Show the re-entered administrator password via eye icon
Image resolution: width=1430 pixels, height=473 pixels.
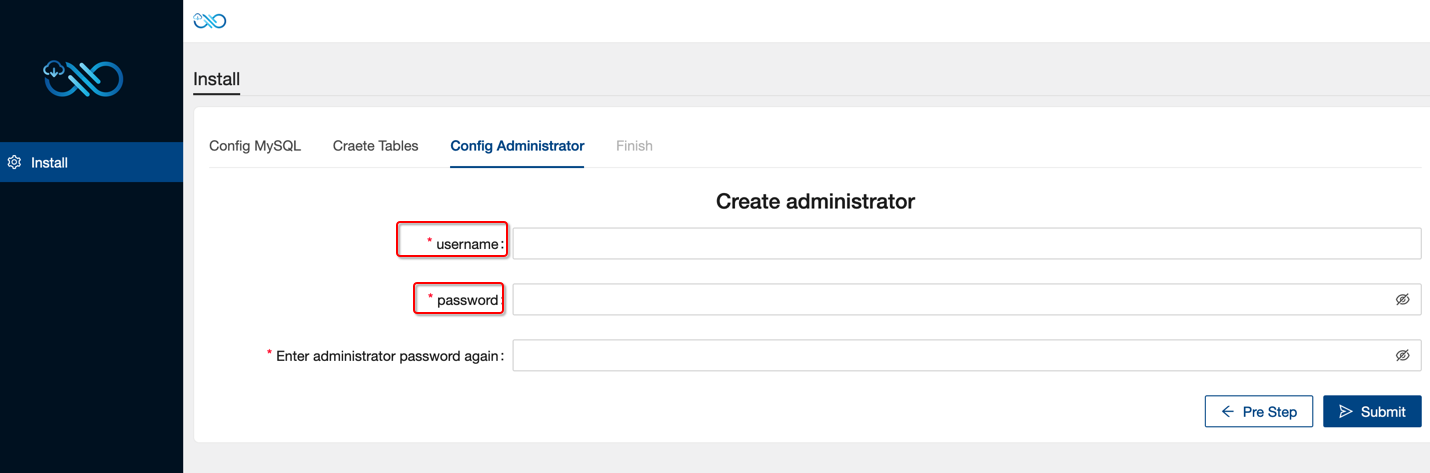(x=1402, y=356)
